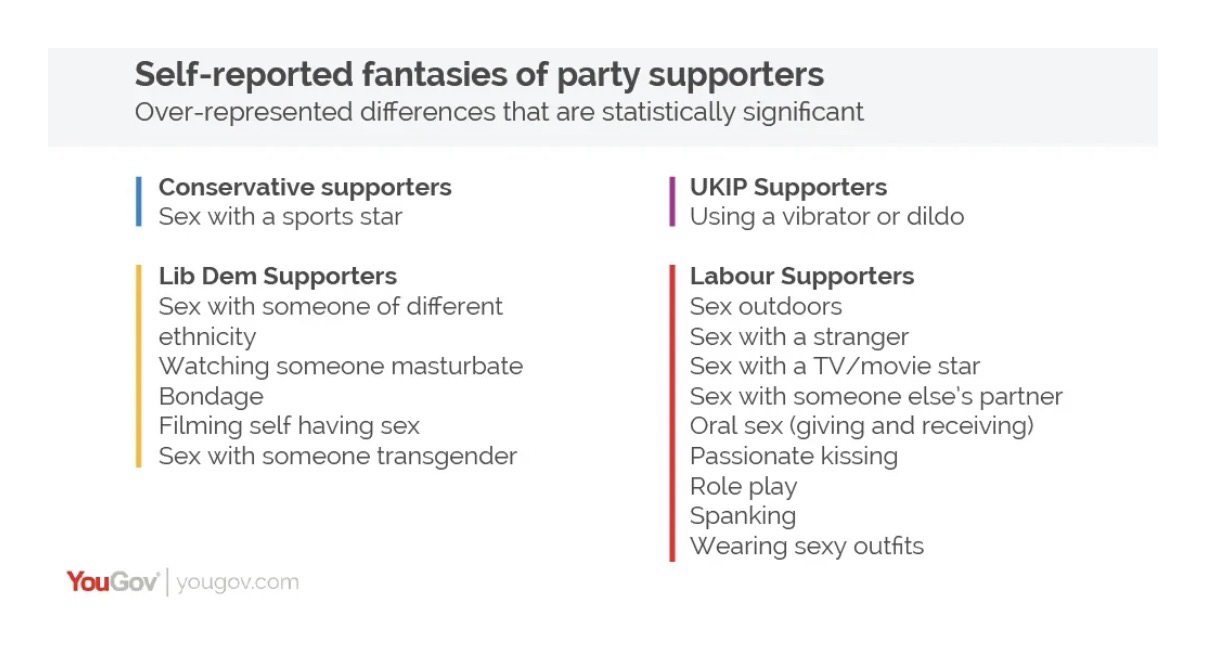The width and height of the screenshot is (1206, 651).
Task: Select the Labour Supporters heading
Action: pos(801,276)
